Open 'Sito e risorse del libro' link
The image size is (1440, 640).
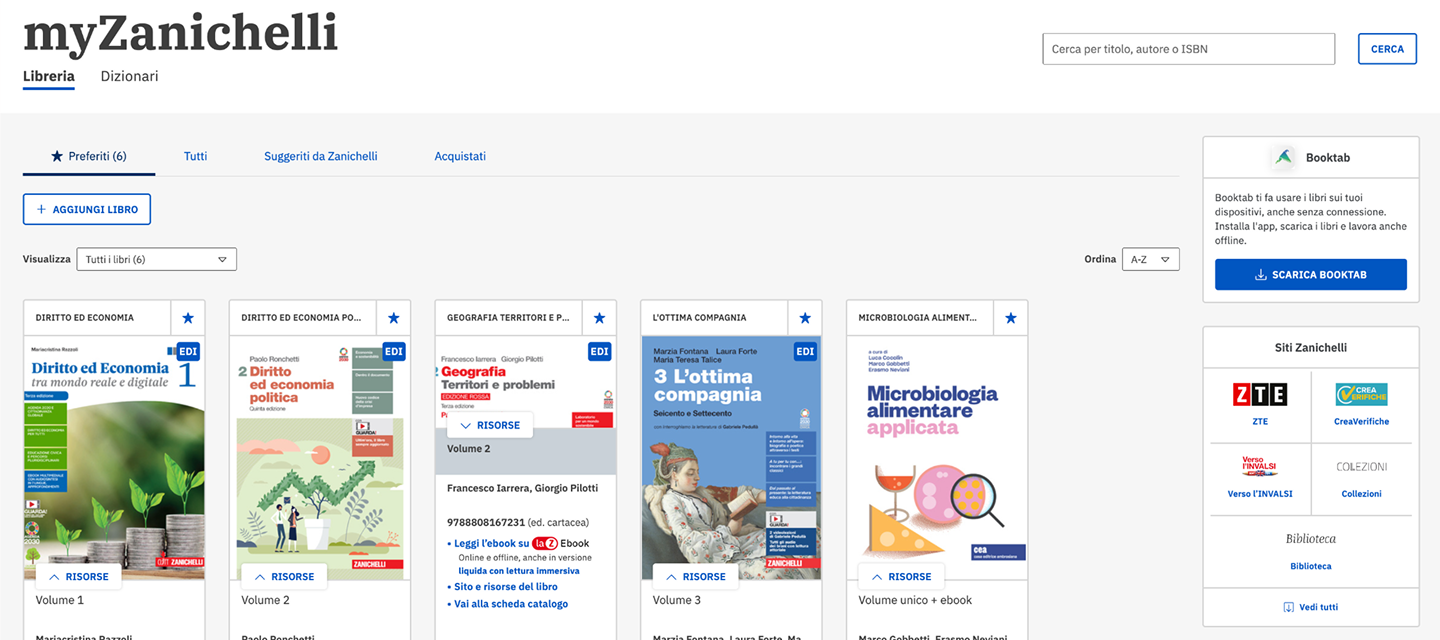click(506, 587)
